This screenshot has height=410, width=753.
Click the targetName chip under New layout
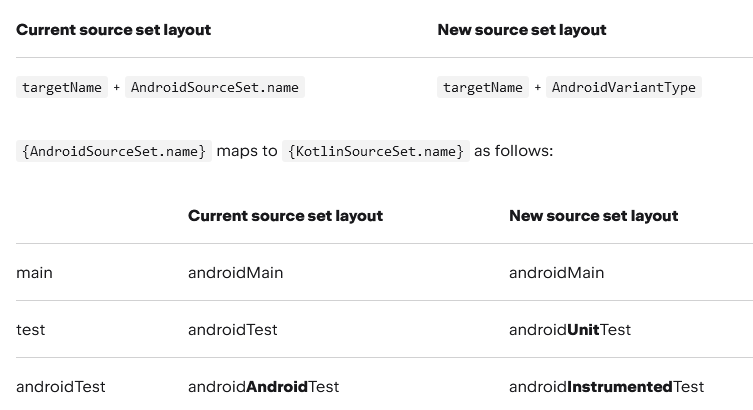[x=483, y=87]
